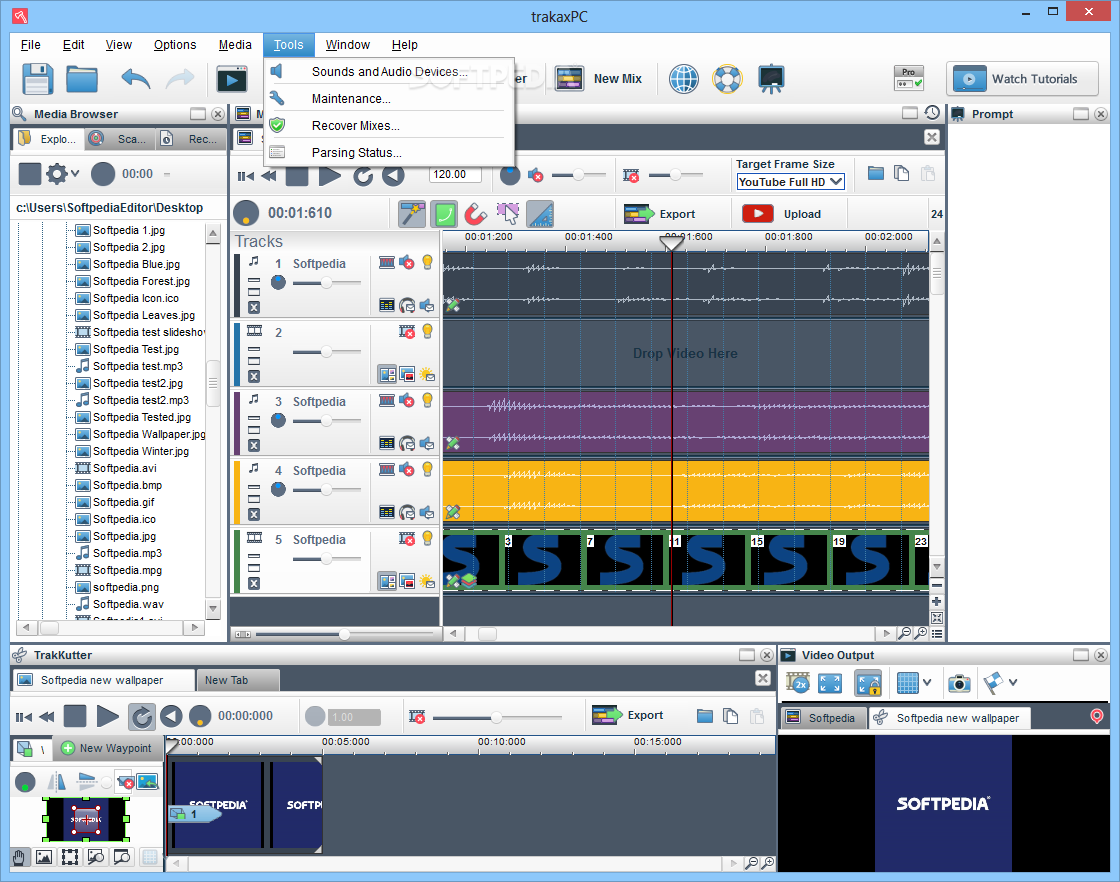Image resolution: width=1120 pixels, height=882 pixels.
Task: Click the history clock icon above timeline
Action: click(x=932, y=113)
